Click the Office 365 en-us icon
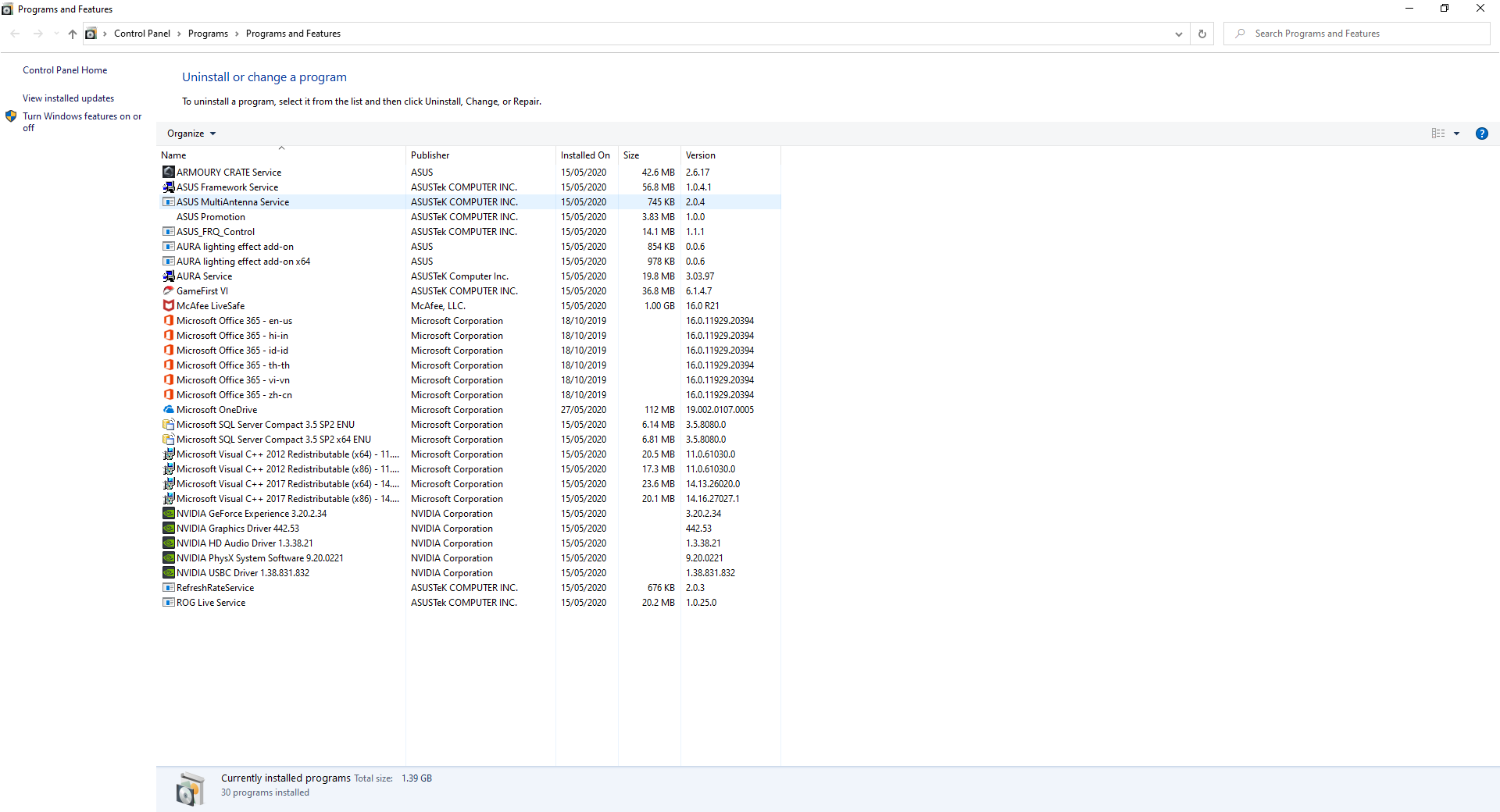1500x812 pixels. (x=168, y=320)
